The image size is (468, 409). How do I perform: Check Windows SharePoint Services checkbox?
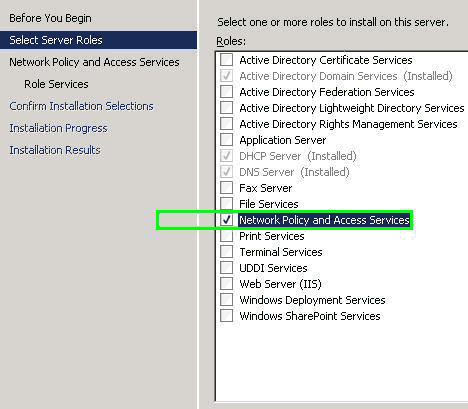pyautogui.click(x=226, y=316)
